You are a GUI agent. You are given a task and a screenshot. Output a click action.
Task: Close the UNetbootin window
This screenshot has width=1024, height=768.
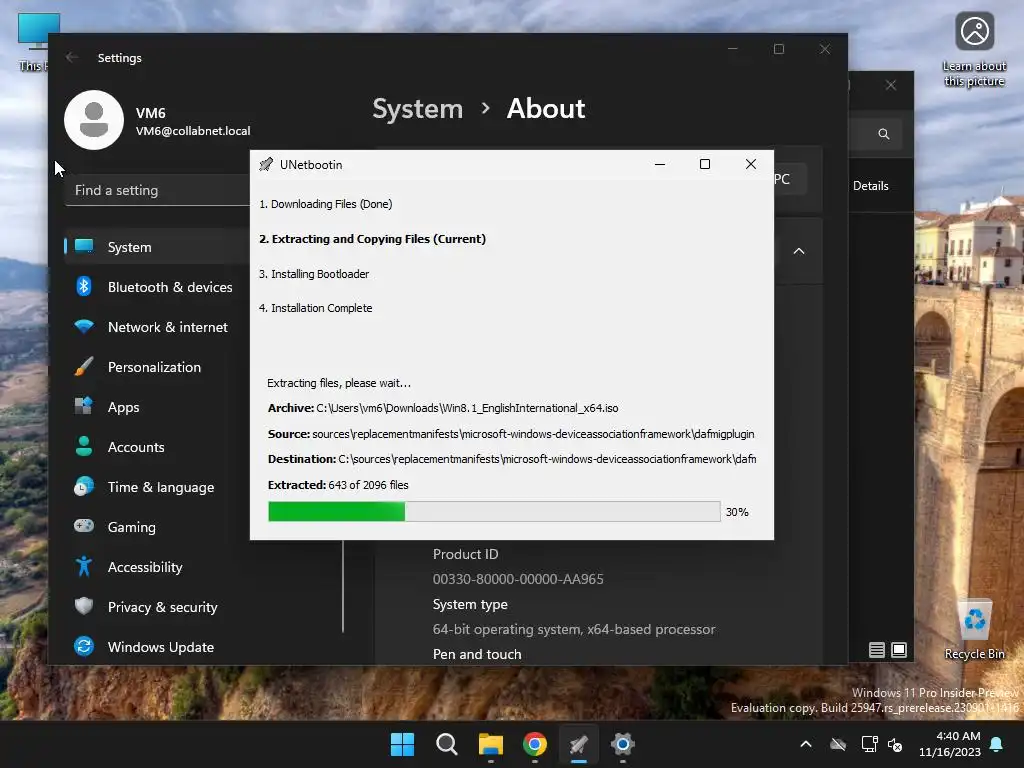point(751,164)
